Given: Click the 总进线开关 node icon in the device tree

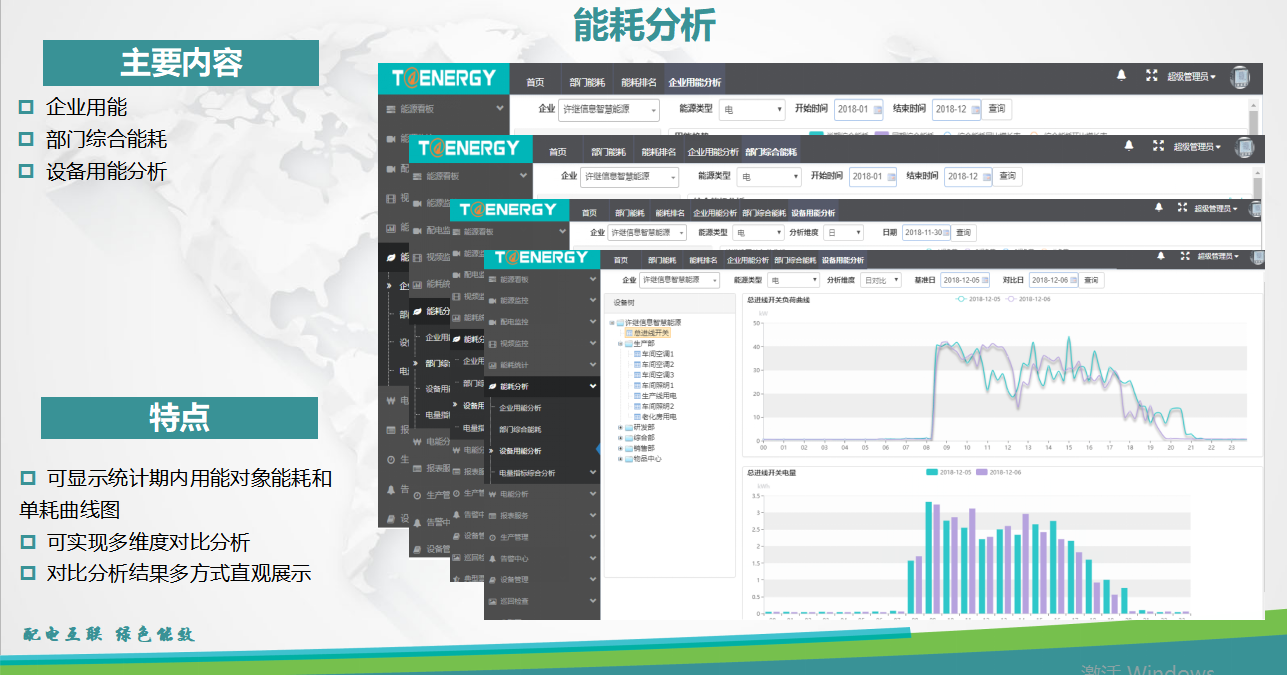Looking at the screenshot, I should [629, 333].
